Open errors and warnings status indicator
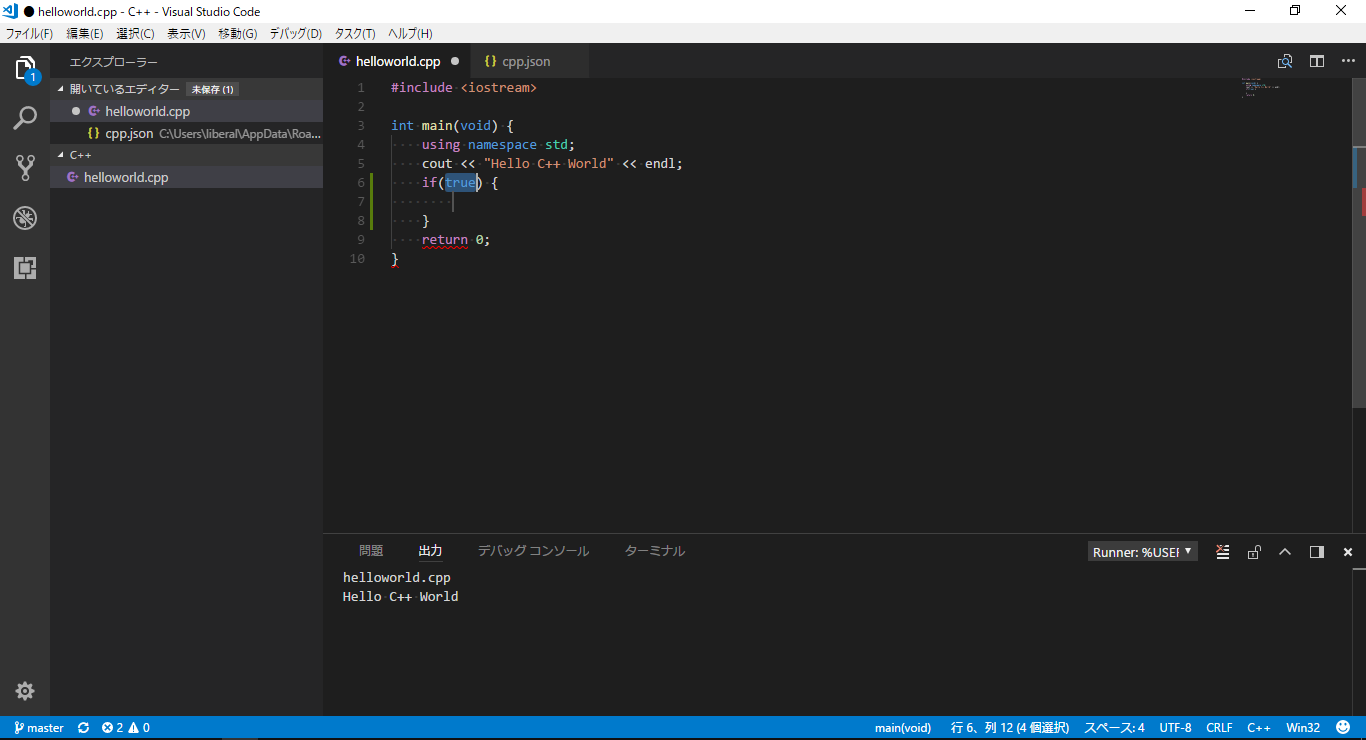The height and width of the screenshot is (740, 1366). pyautogui.click(x=126, y=728)
